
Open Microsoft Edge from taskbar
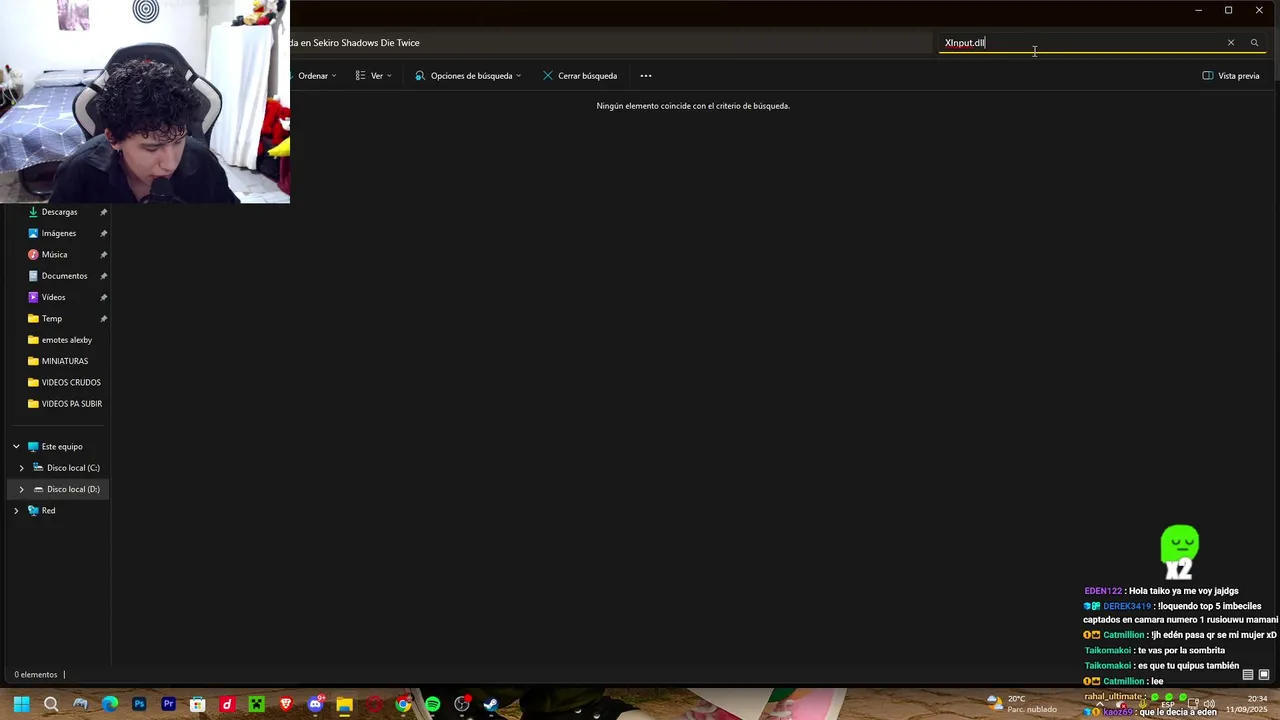(x=110, y=704)
